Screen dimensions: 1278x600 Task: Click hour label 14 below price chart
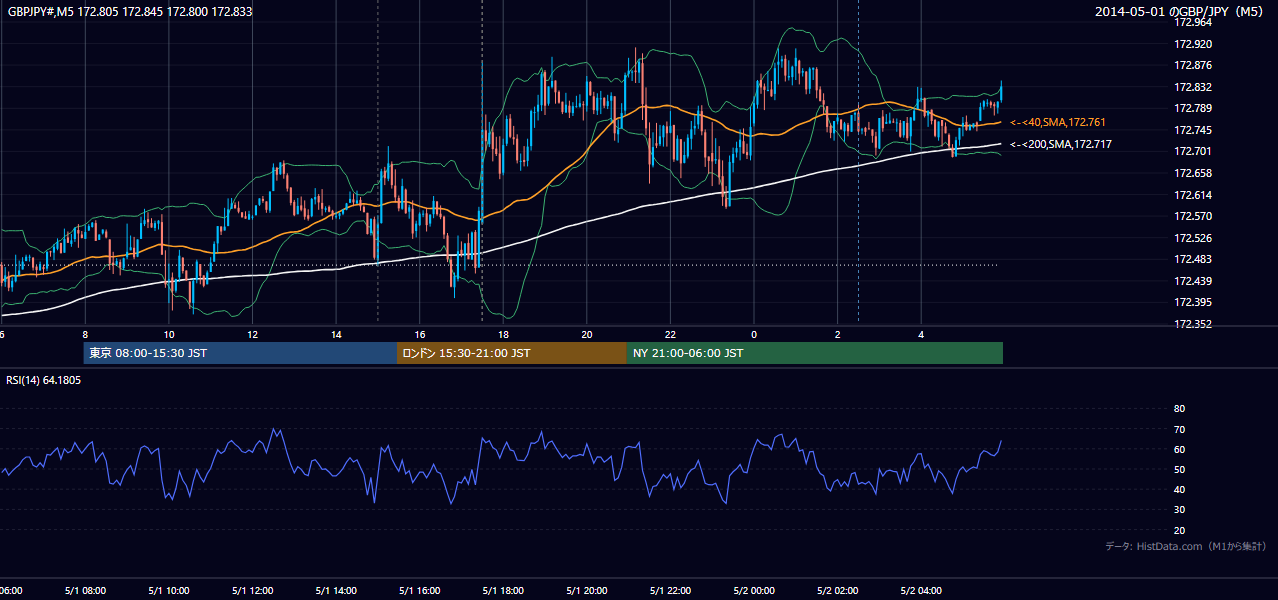tap(336, 334)
